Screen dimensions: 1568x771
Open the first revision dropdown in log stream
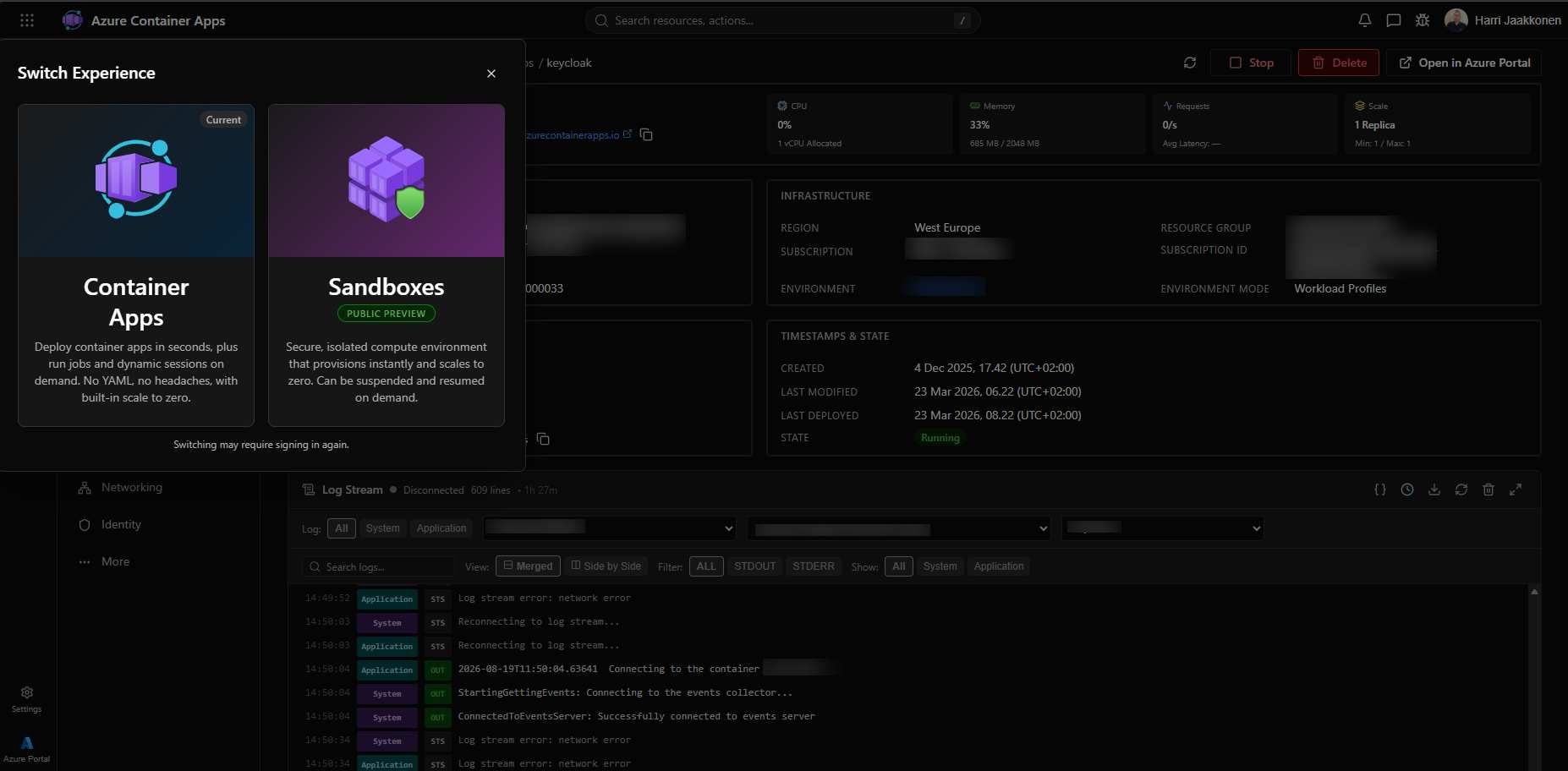[x=610, y=528]
